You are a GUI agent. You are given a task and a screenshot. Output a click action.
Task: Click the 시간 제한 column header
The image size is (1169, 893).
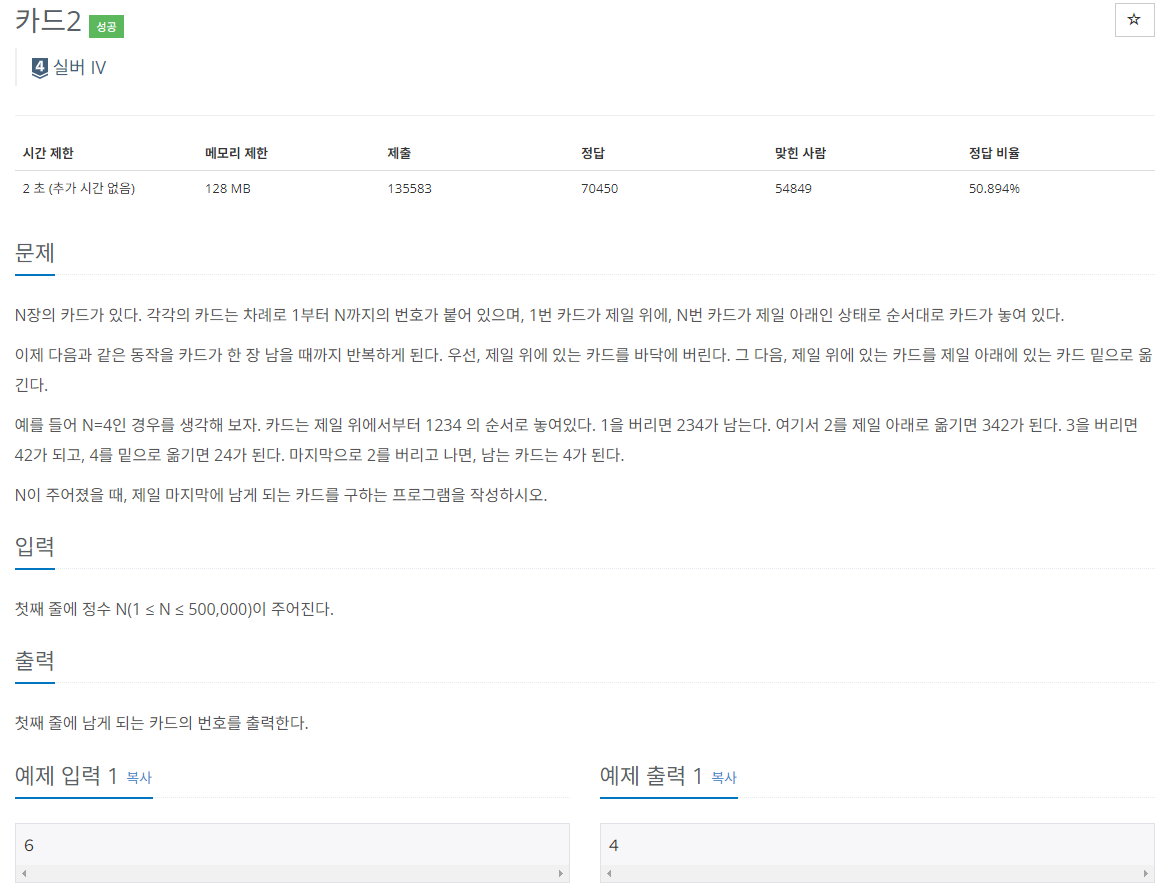click(x=48, y=153)
